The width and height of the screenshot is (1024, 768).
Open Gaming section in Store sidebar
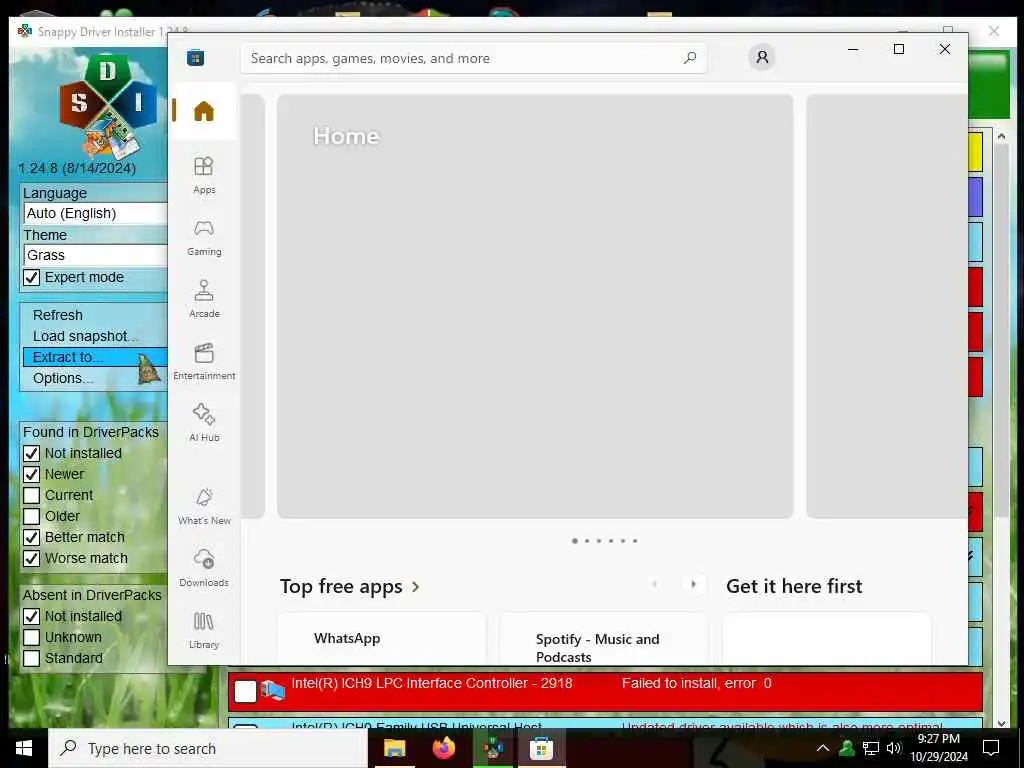point(204,237)
